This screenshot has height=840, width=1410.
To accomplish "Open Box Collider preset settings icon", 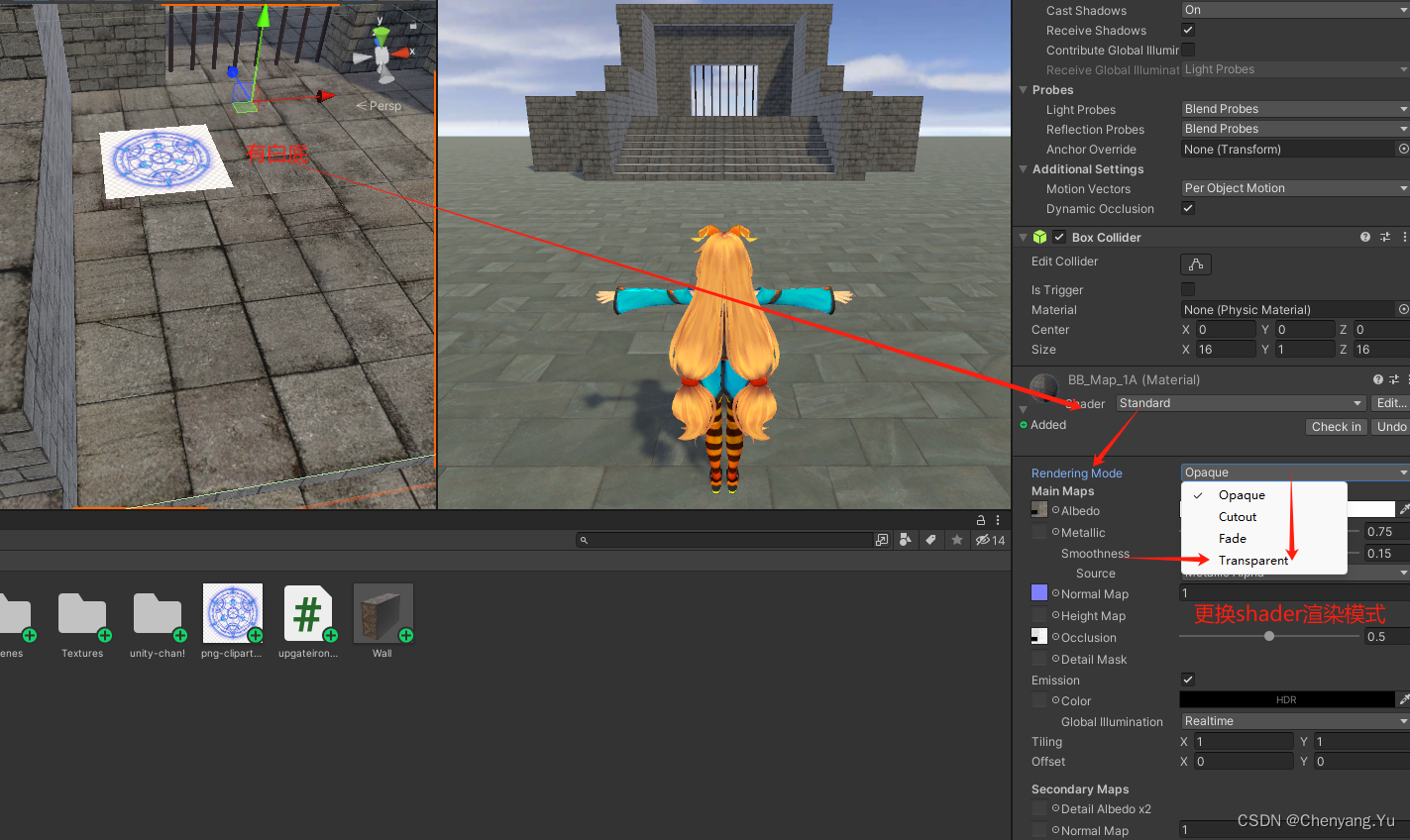I will [x=1385, y=237].
